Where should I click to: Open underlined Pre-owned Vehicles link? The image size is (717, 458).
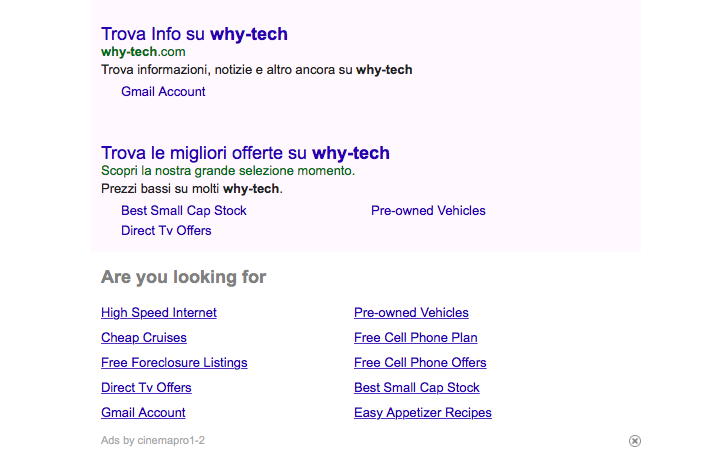coord(411,313)
